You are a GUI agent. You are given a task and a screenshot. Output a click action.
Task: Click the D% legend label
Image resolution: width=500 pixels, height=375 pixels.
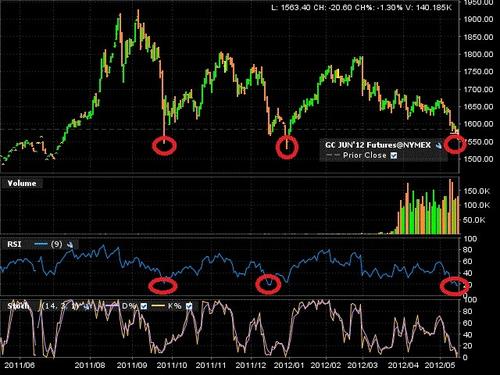[x=129, y=306]
